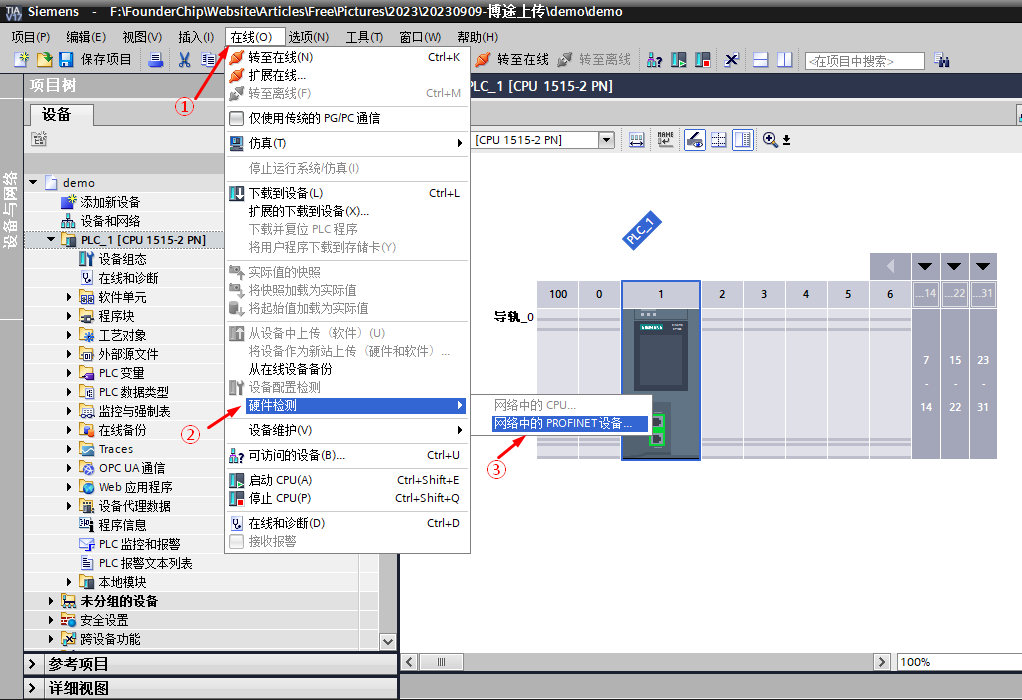Image resolution: width=1022 pixels, height=700 pixels.
Task: Click the accessible devices binoculars icon
Action: tap(656, 60)
